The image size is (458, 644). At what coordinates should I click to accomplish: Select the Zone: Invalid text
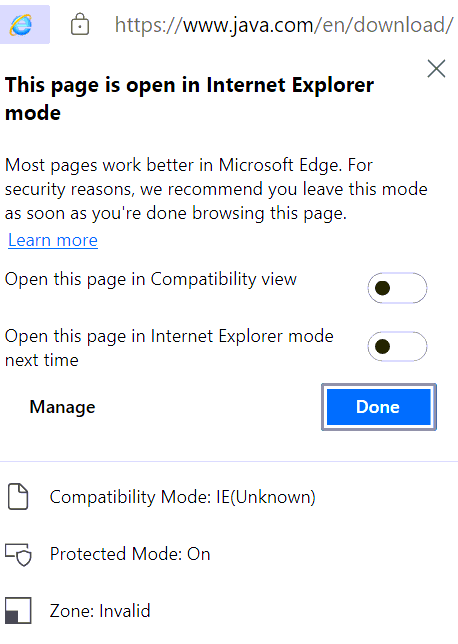(100, 611)
